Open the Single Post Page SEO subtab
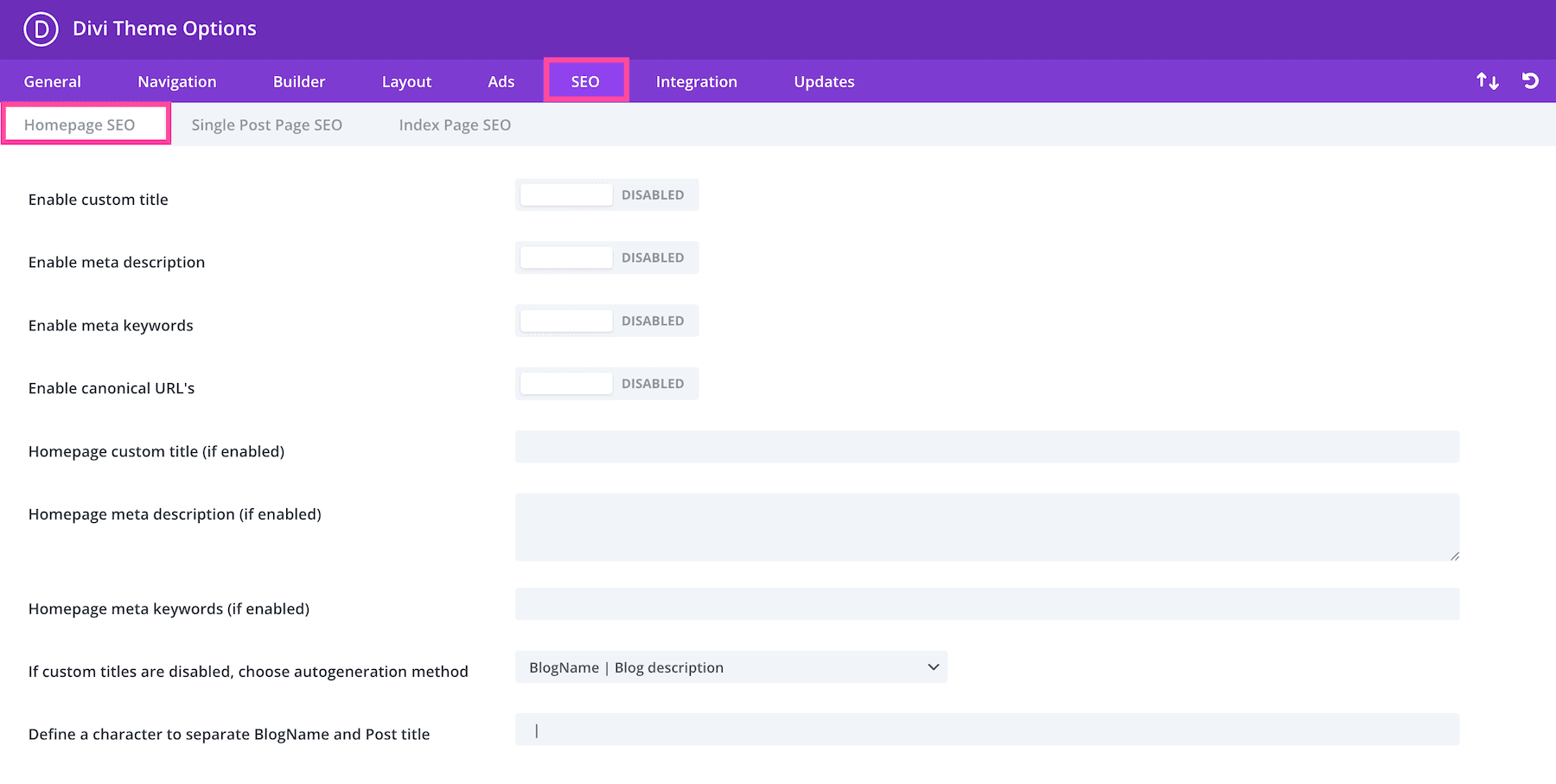This screenshot has width=1556, height=784. click(266, 125)
